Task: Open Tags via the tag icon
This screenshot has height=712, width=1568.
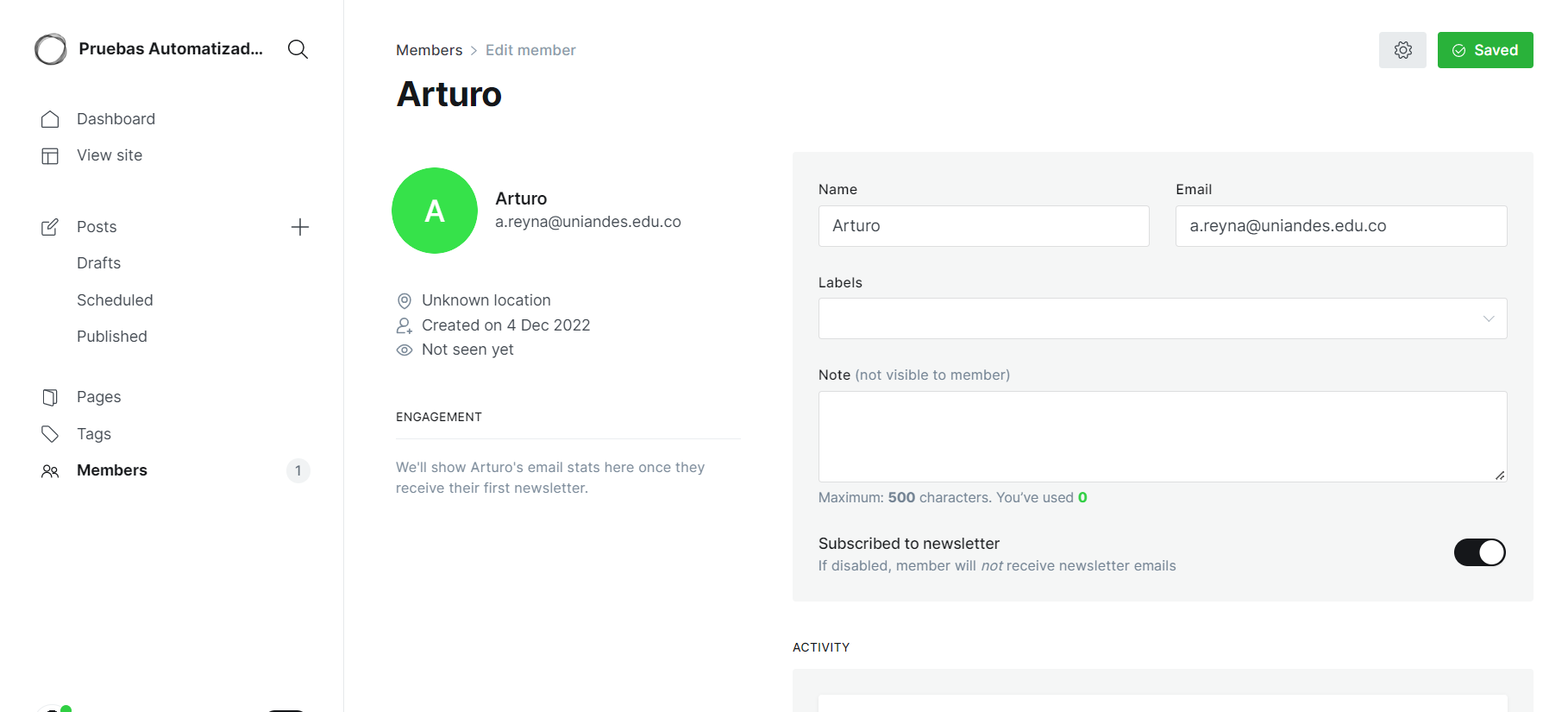Action: tap(51, 433)
